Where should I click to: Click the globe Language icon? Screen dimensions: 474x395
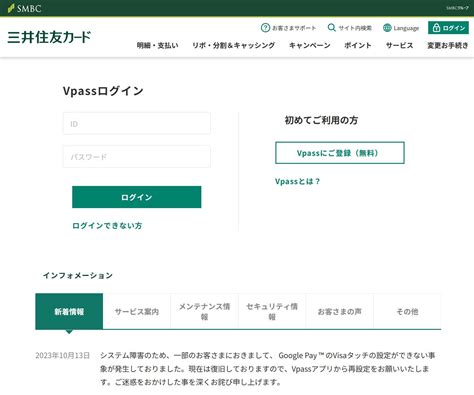pos(387,28)
